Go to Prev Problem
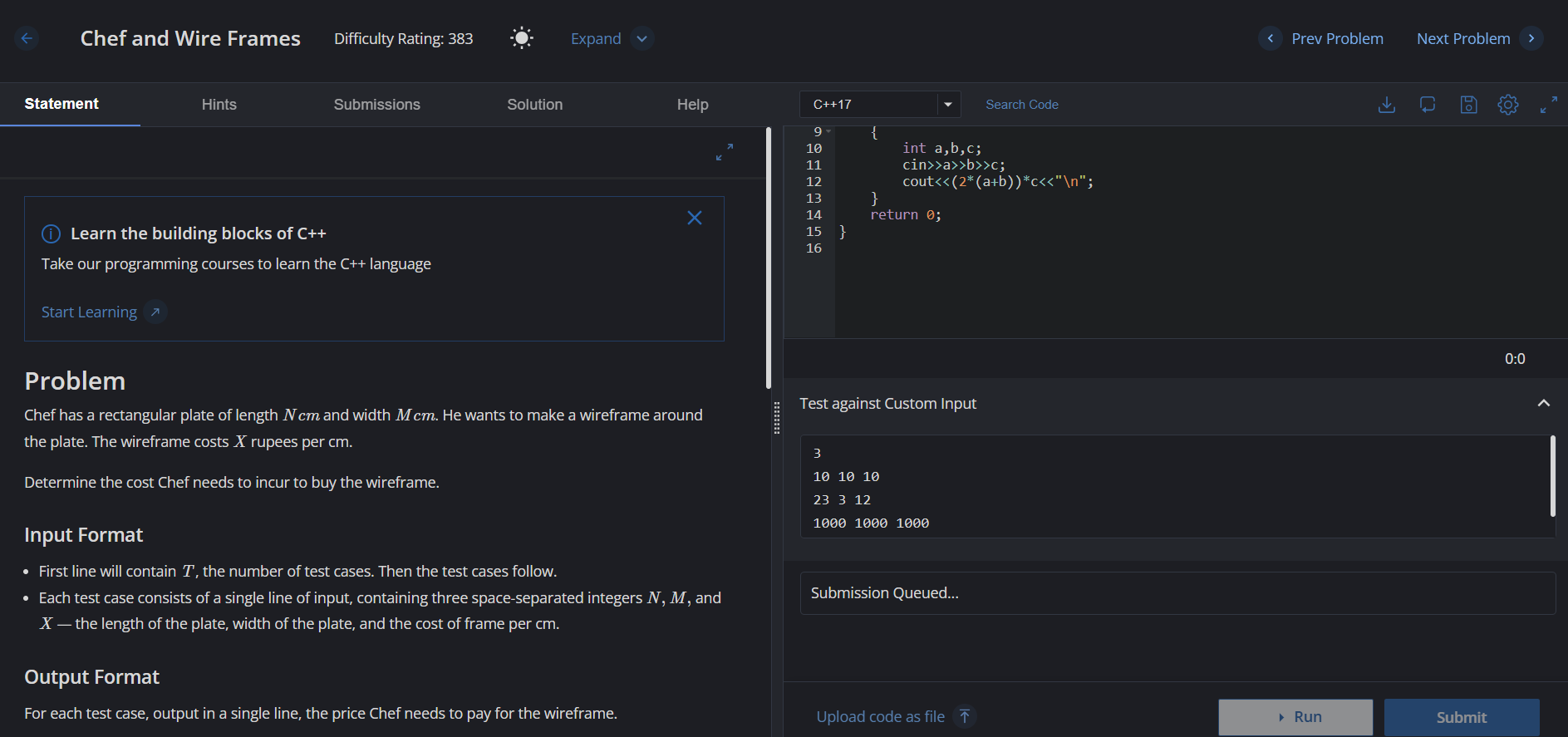The height and width of the screenshot is (737, 1568). [x=1337, y=38]
